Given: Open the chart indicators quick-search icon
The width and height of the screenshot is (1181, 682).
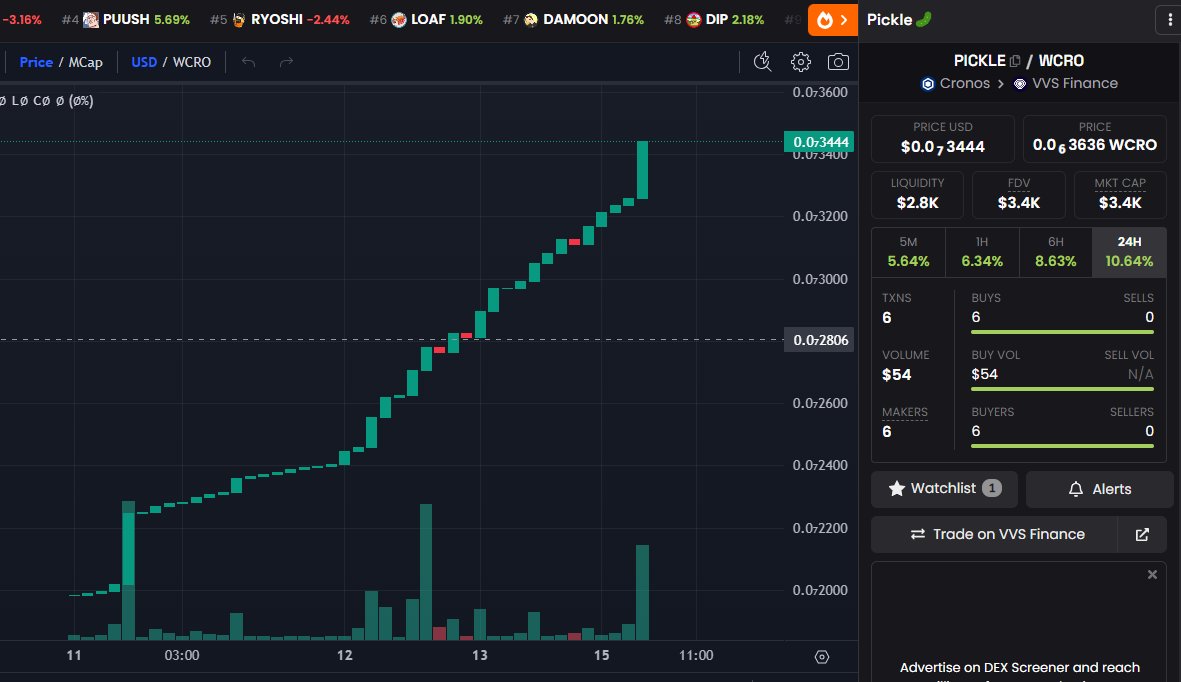Looking at the screenshot, I should point(762,62).
